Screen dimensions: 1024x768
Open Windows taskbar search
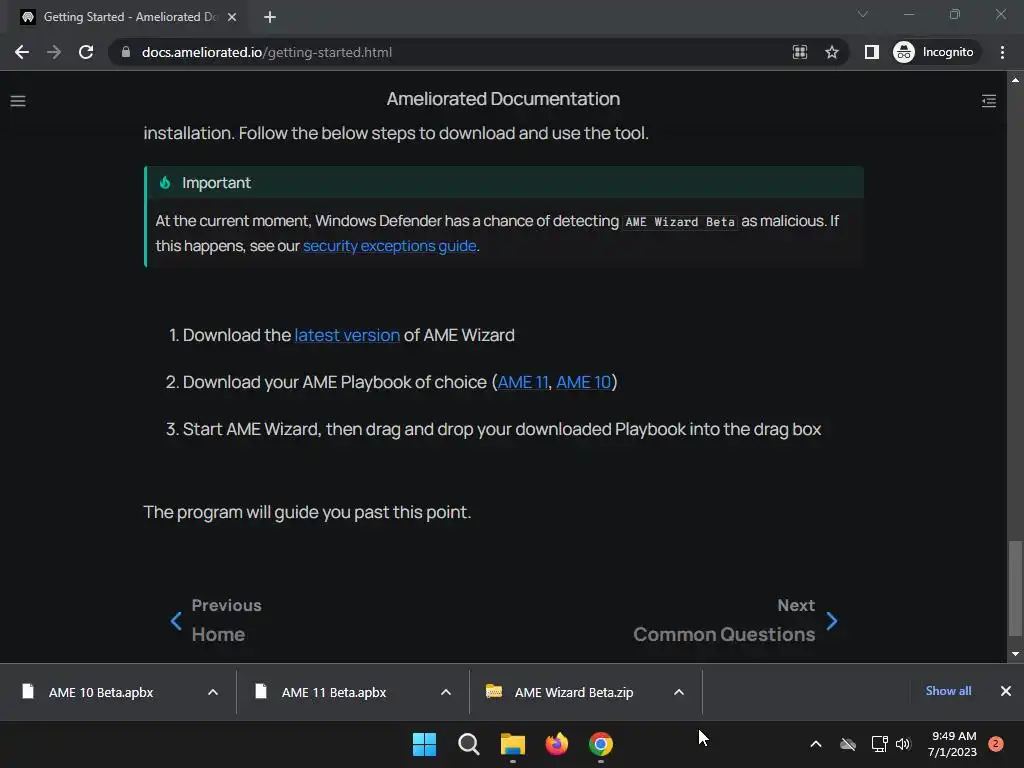[x=469, y=744]
